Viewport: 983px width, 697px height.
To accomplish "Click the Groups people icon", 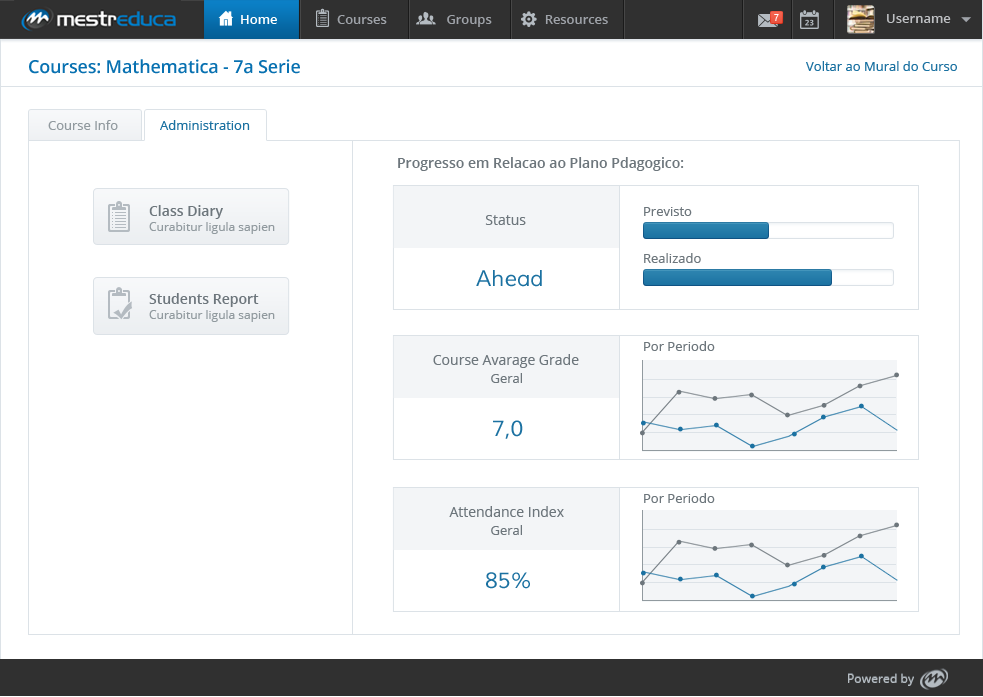I will click(426, 19).
